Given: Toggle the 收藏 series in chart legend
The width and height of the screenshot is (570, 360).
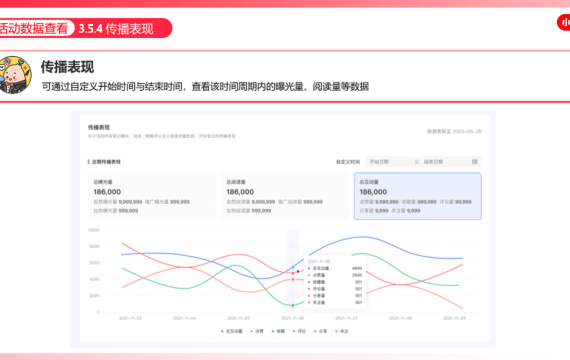Looking at the screenshot, I should pos(278,331).
